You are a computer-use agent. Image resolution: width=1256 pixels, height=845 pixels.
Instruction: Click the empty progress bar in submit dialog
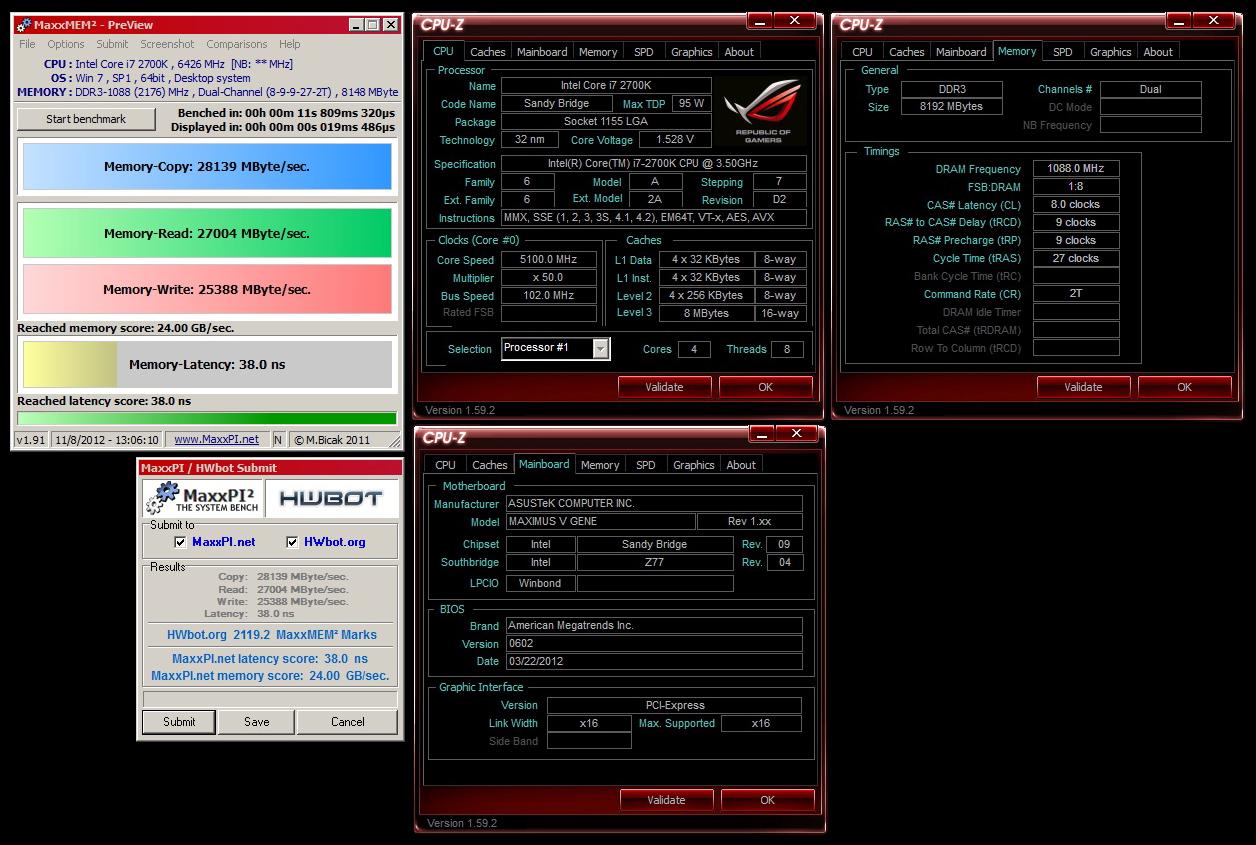pyautogui.click(x=270, y=699)
